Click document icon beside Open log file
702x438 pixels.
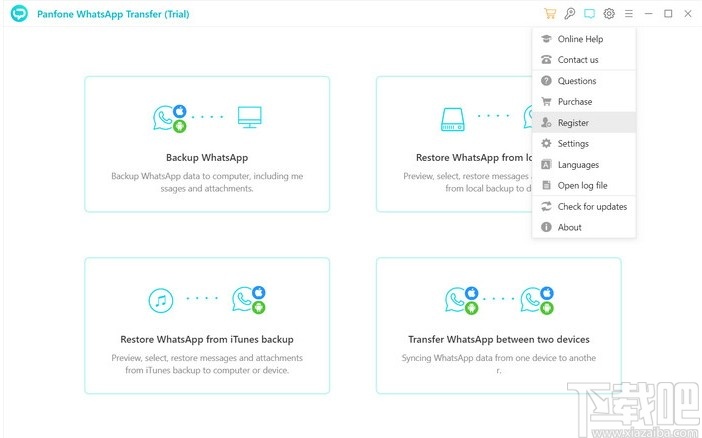[546, 185]
